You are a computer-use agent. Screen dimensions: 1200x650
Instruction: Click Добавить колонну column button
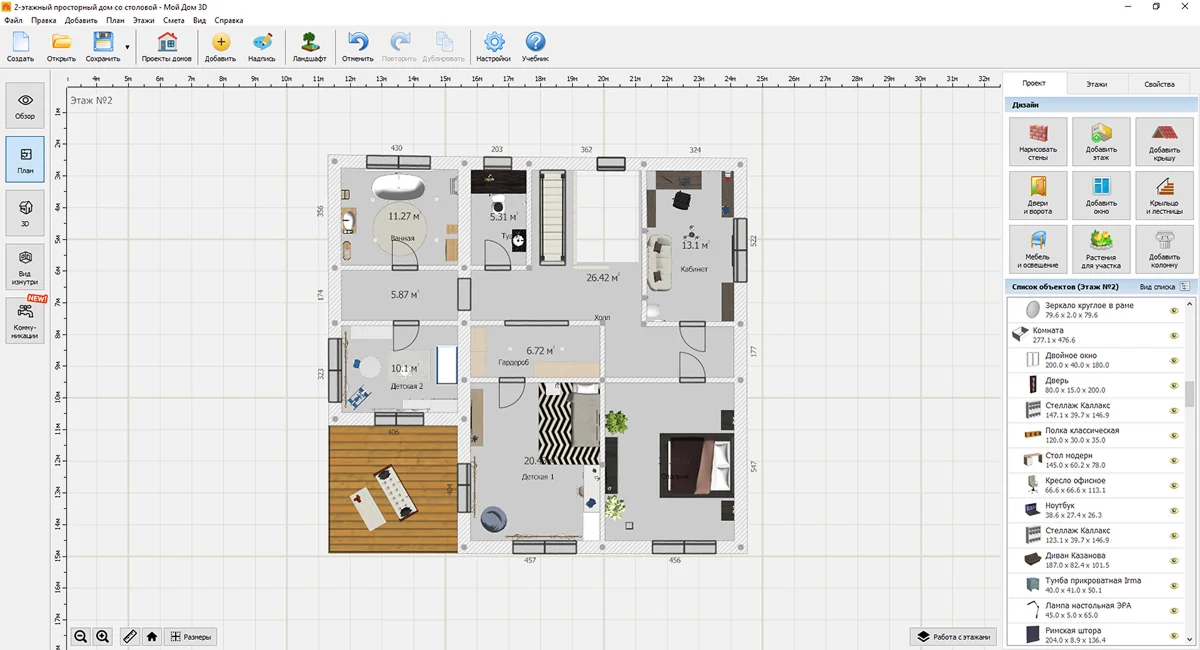(1164, 249)
